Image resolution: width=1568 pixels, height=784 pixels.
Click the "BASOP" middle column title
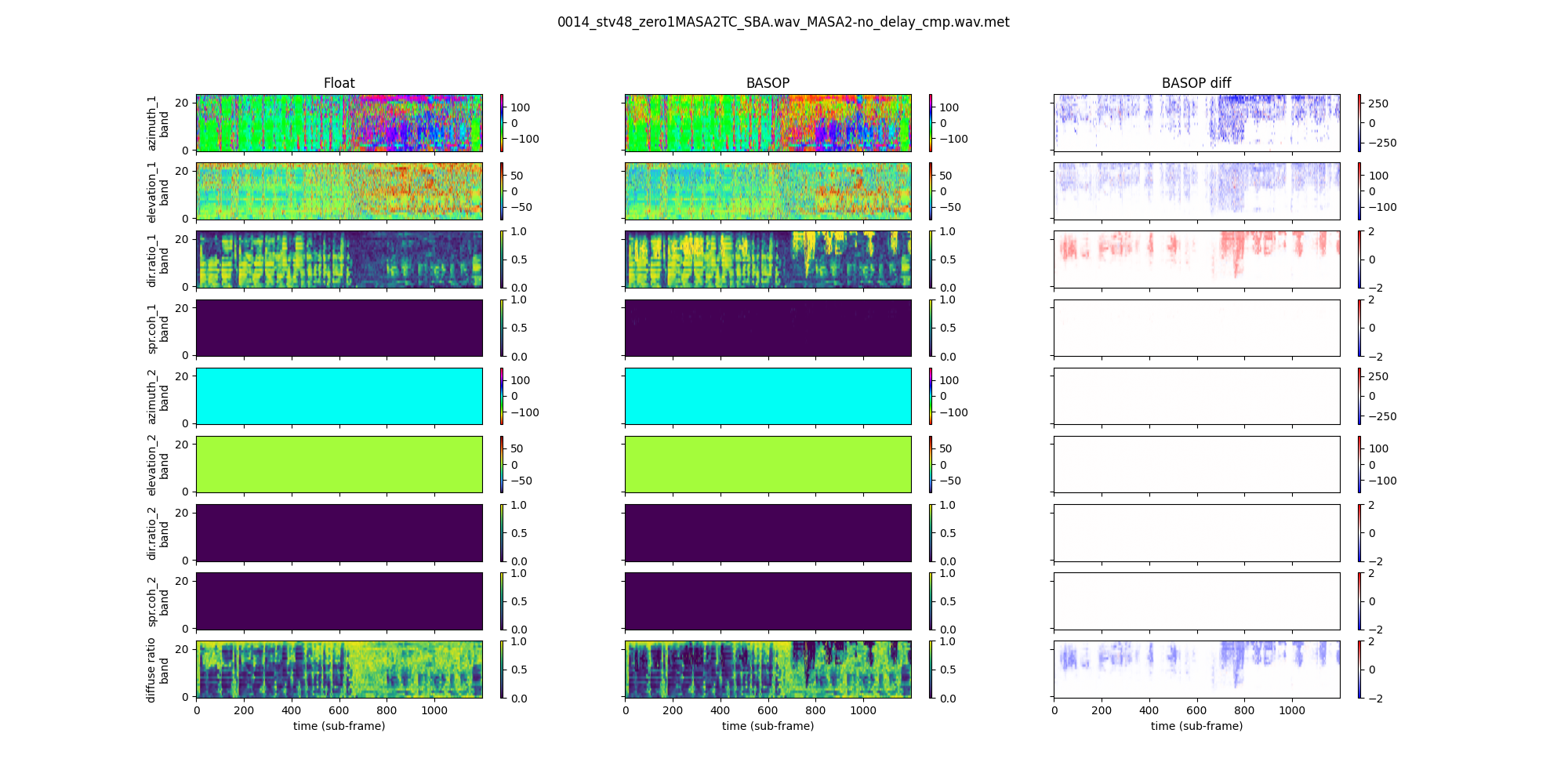(768, 83)
